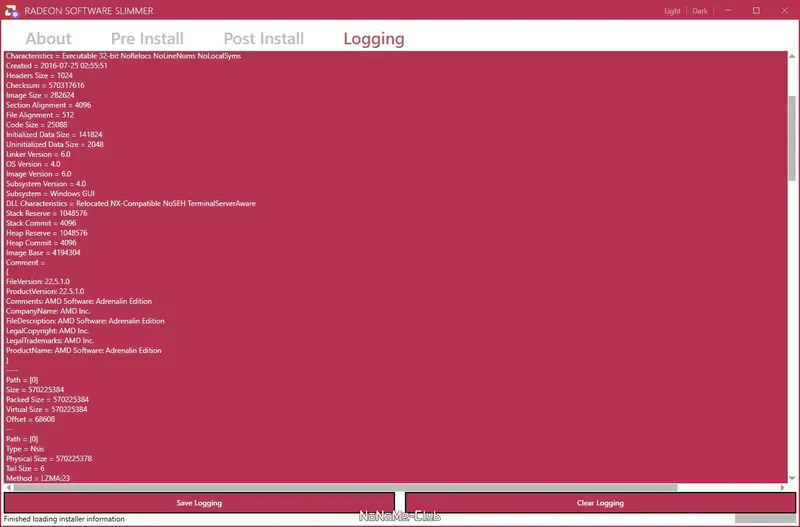This screenshot has width=800, height=527.
Task: Click the horizontal scroll left arrow
Action: click(8, 487)
